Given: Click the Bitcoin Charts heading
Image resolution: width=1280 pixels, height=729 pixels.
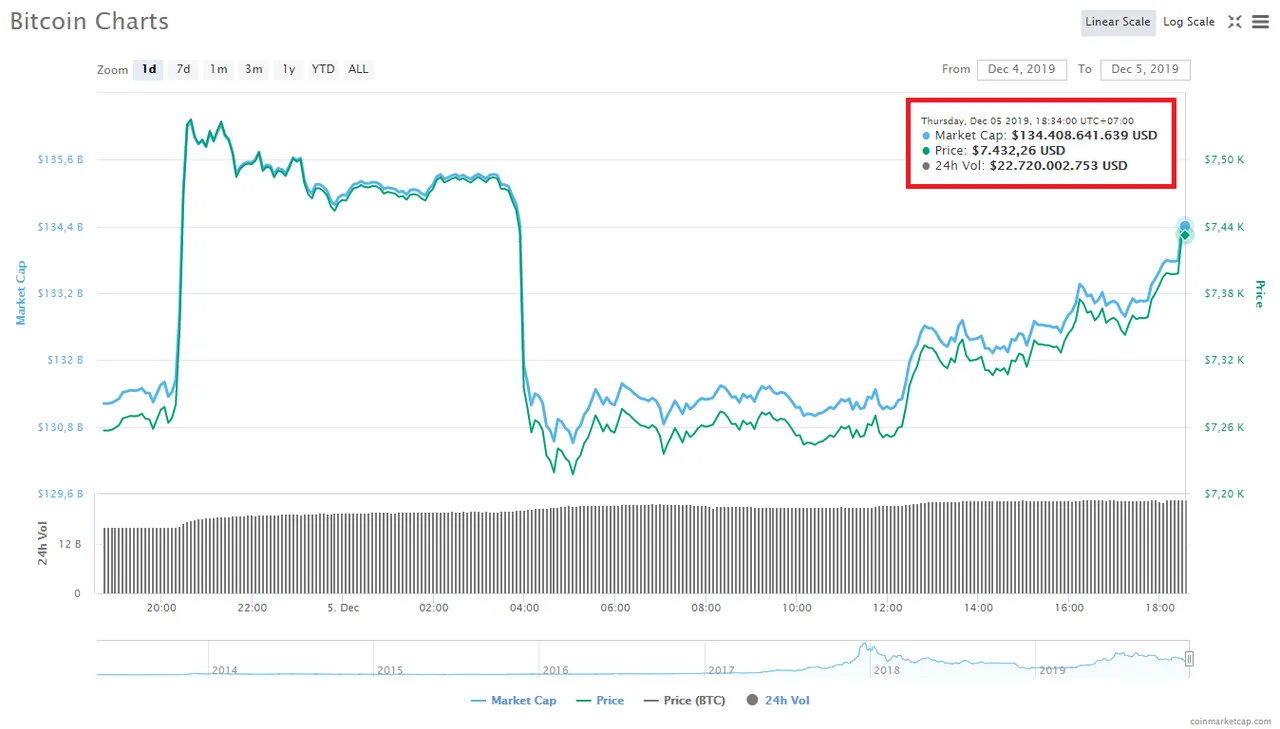Looking at the screenshot, I should click(89, 21).
